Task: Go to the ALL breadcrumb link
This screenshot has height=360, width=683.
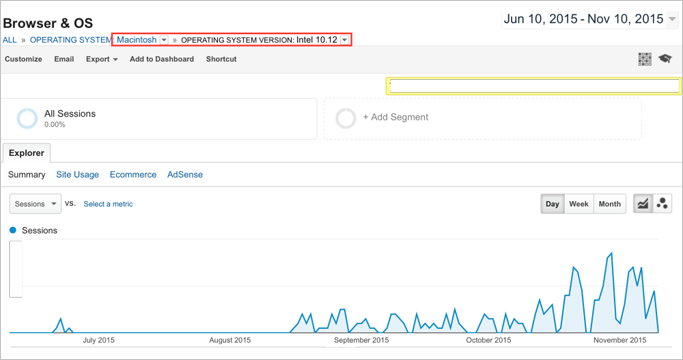Action: pyautogui.click(x=10, y=40)
